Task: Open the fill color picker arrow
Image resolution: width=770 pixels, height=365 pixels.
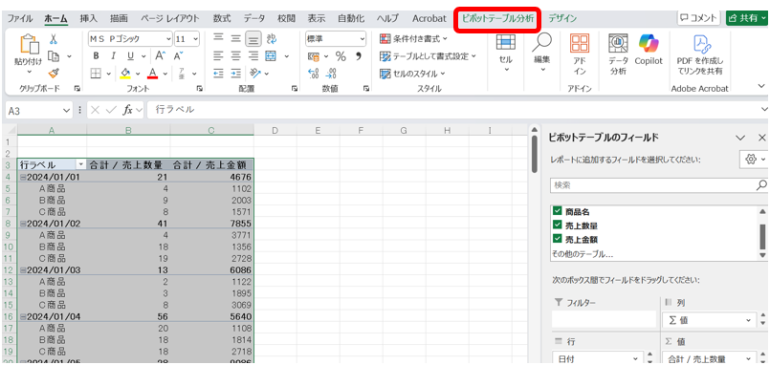Action: [x=138, y=74]
